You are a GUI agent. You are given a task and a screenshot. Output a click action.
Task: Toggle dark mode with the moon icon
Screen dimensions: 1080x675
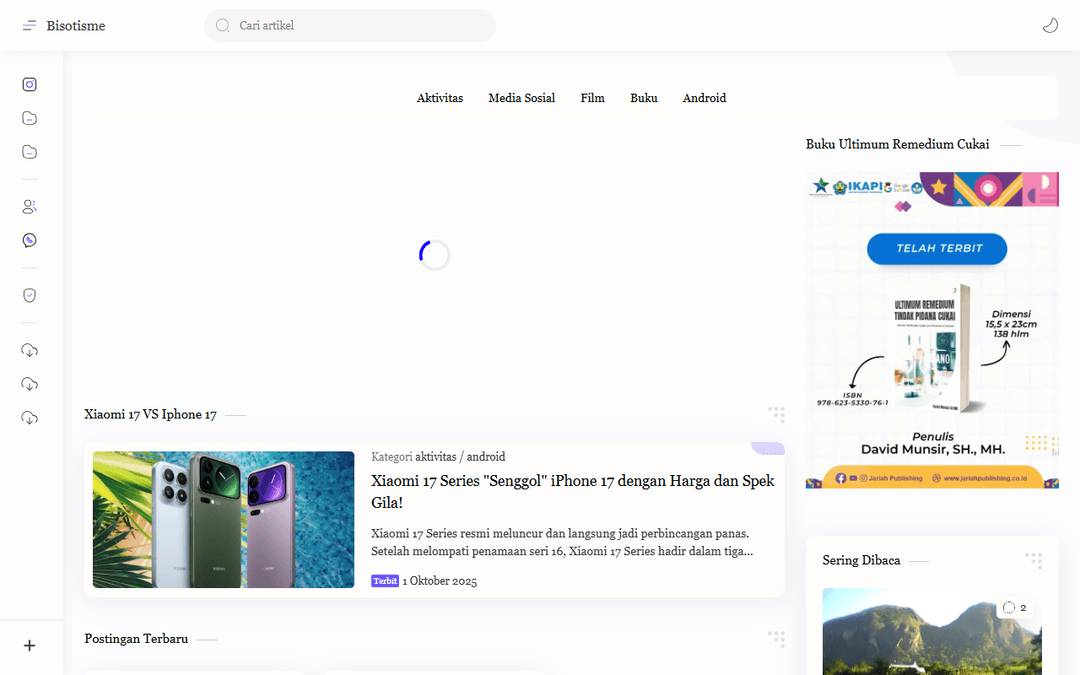[1050, 25]
